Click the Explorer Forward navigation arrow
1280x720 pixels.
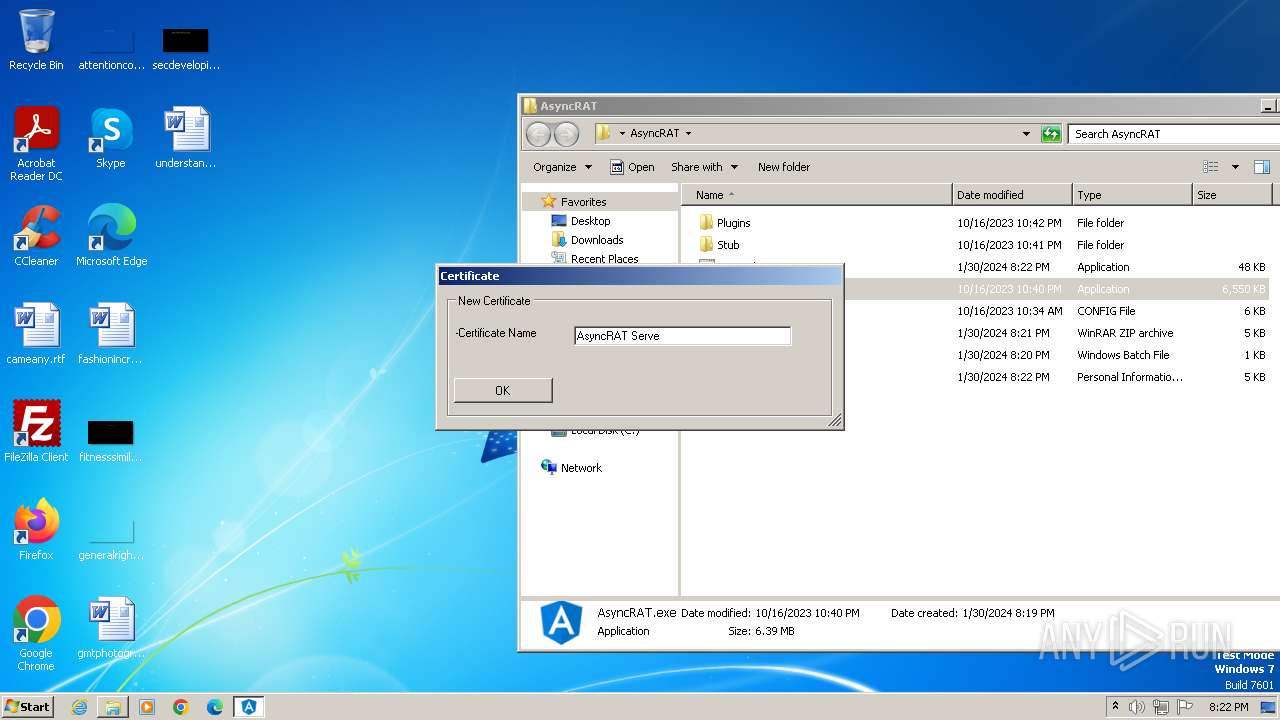tap(566, 134)
